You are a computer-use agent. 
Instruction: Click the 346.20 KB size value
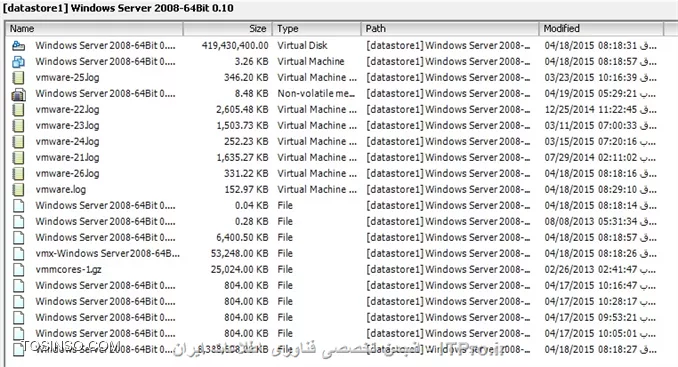coord(246,77)
